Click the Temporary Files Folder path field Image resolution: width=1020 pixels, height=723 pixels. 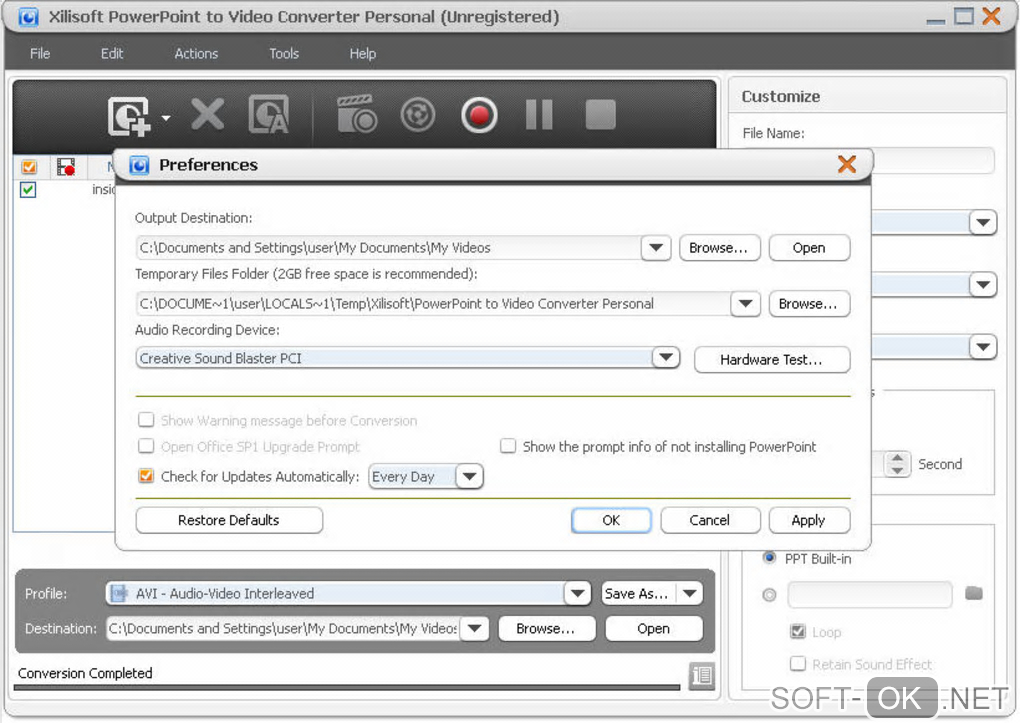tap(433, 303)
